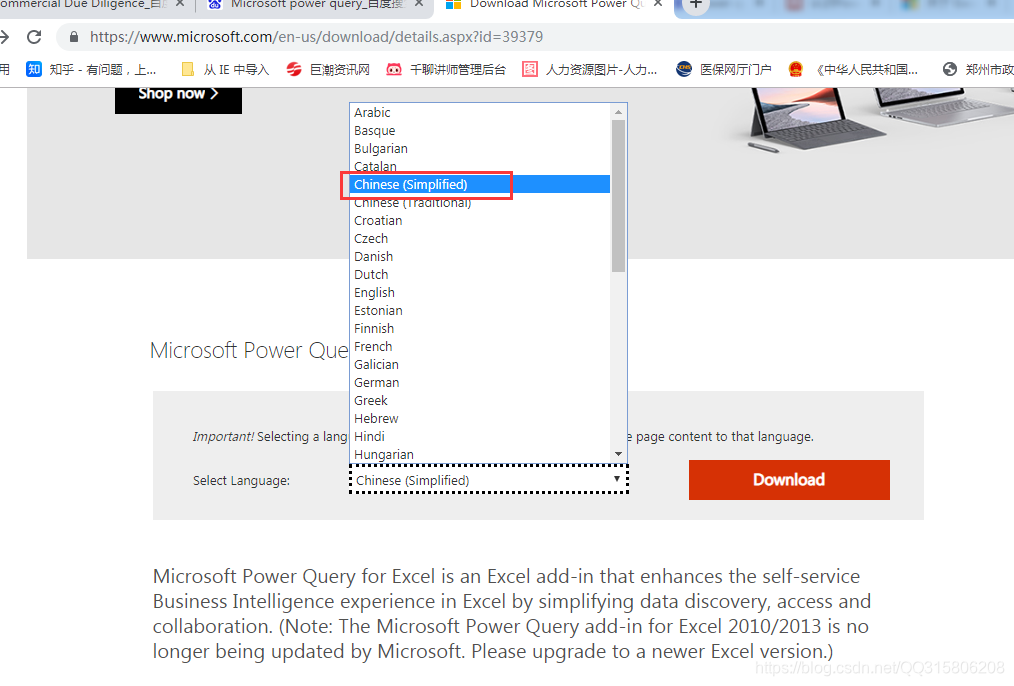The image size is (1014, 686).
Task: Choose Basque in language list
Action: coord(479,131)
